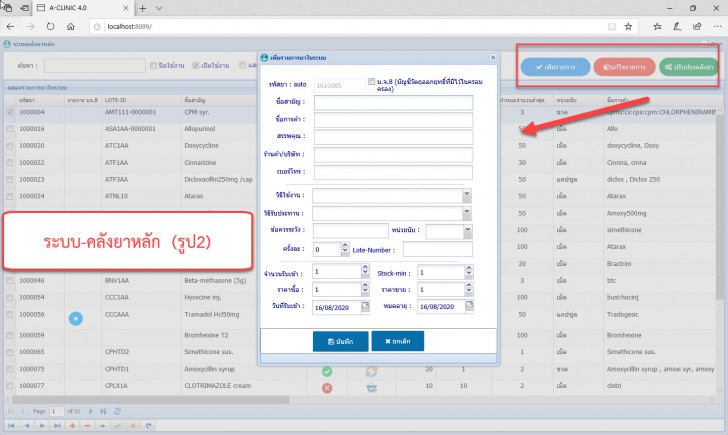Click the green ปรับปรุงคลังยา button

pyautogui.click(x=689, y=67)
